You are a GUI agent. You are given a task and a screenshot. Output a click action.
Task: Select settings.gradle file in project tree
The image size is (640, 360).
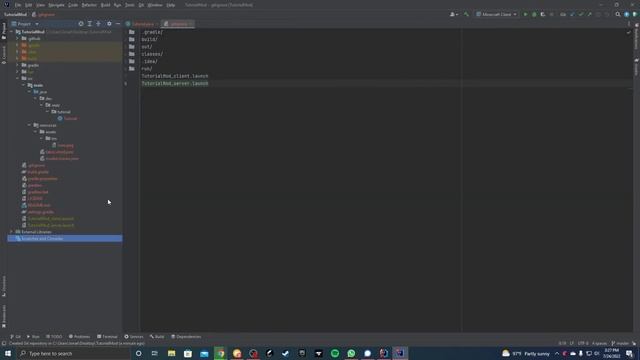click(38, 212)
